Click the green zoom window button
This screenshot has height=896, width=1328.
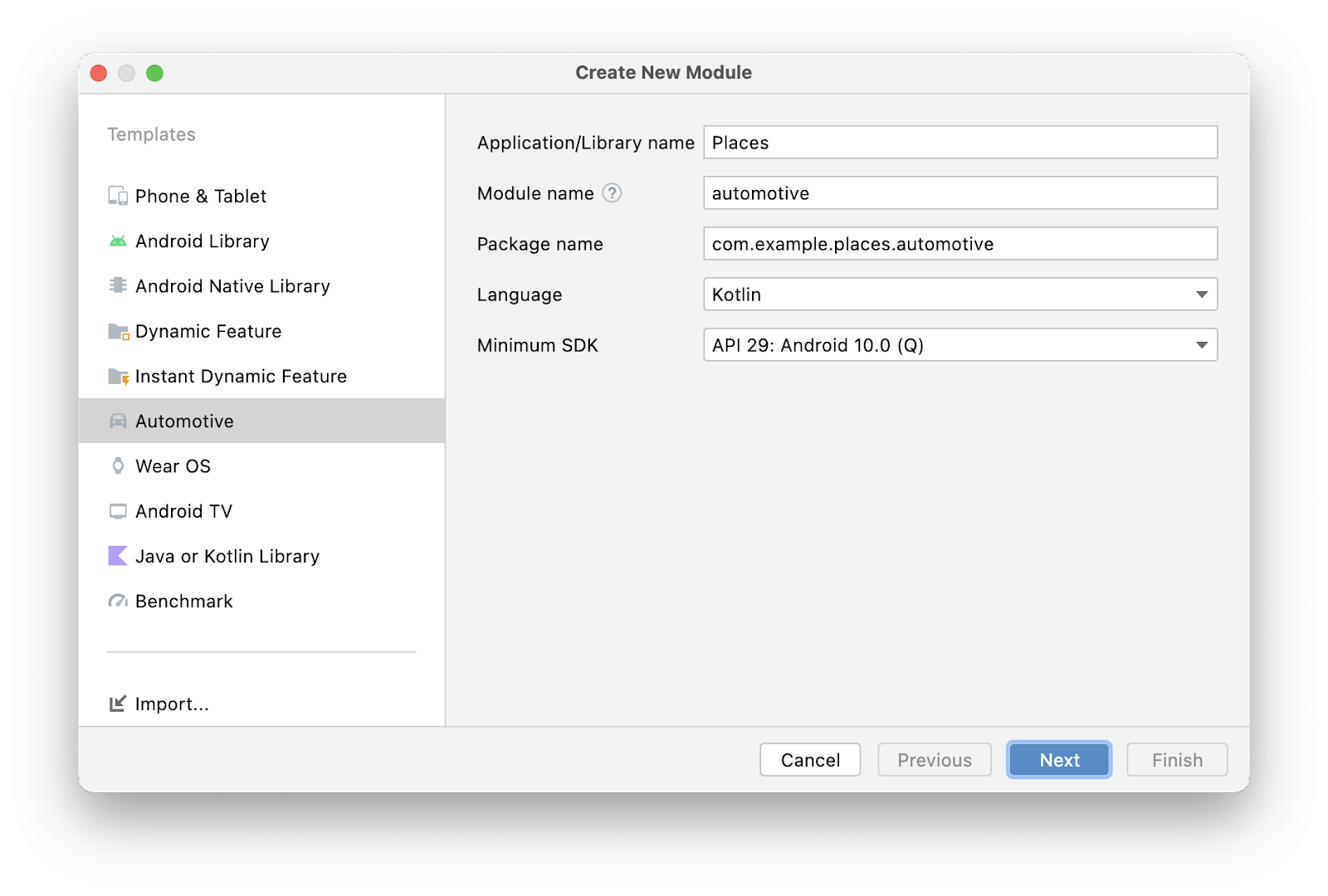pos(154,73)
